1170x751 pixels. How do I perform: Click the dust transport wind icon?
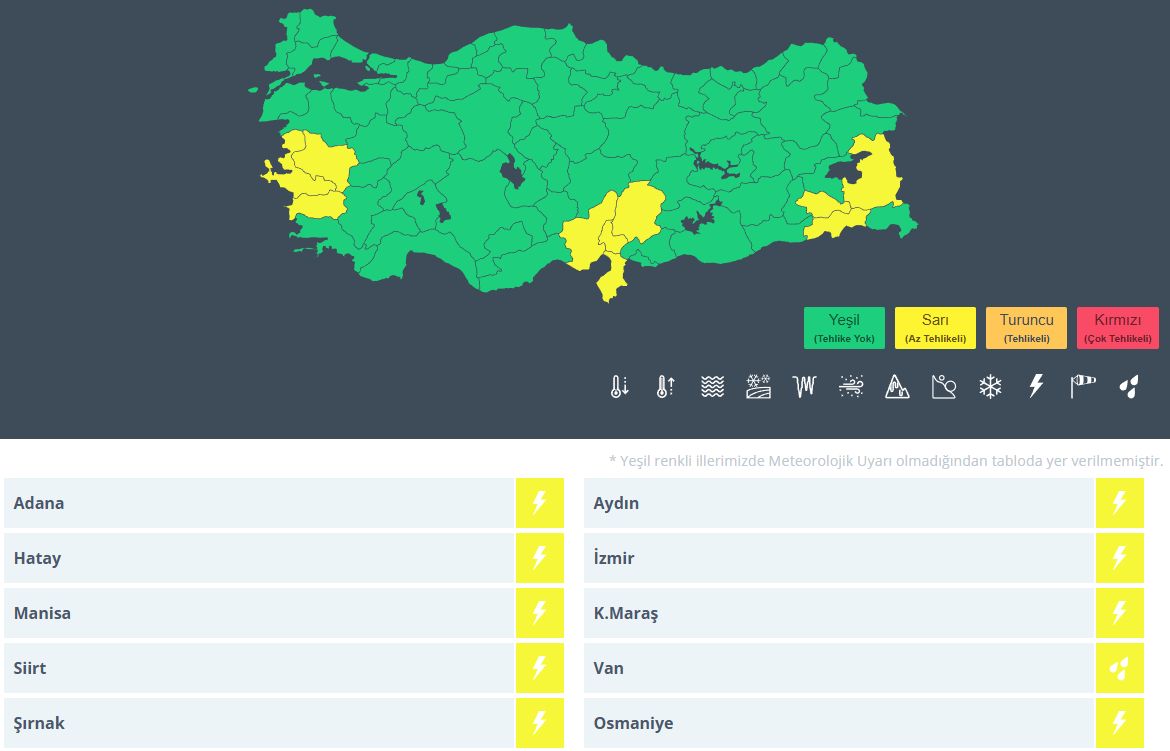[851, 387]
